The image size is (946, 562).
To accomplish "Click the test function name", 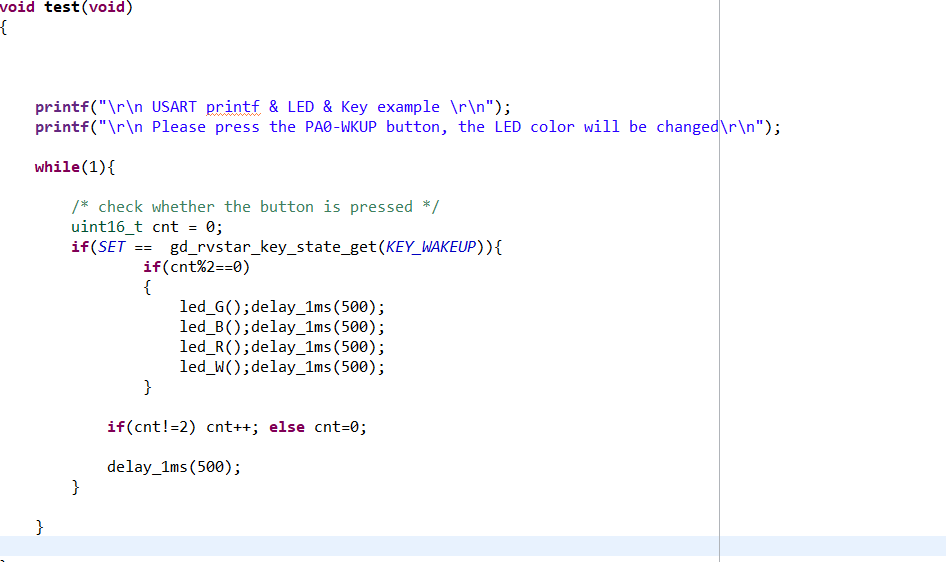I will 62,8.
